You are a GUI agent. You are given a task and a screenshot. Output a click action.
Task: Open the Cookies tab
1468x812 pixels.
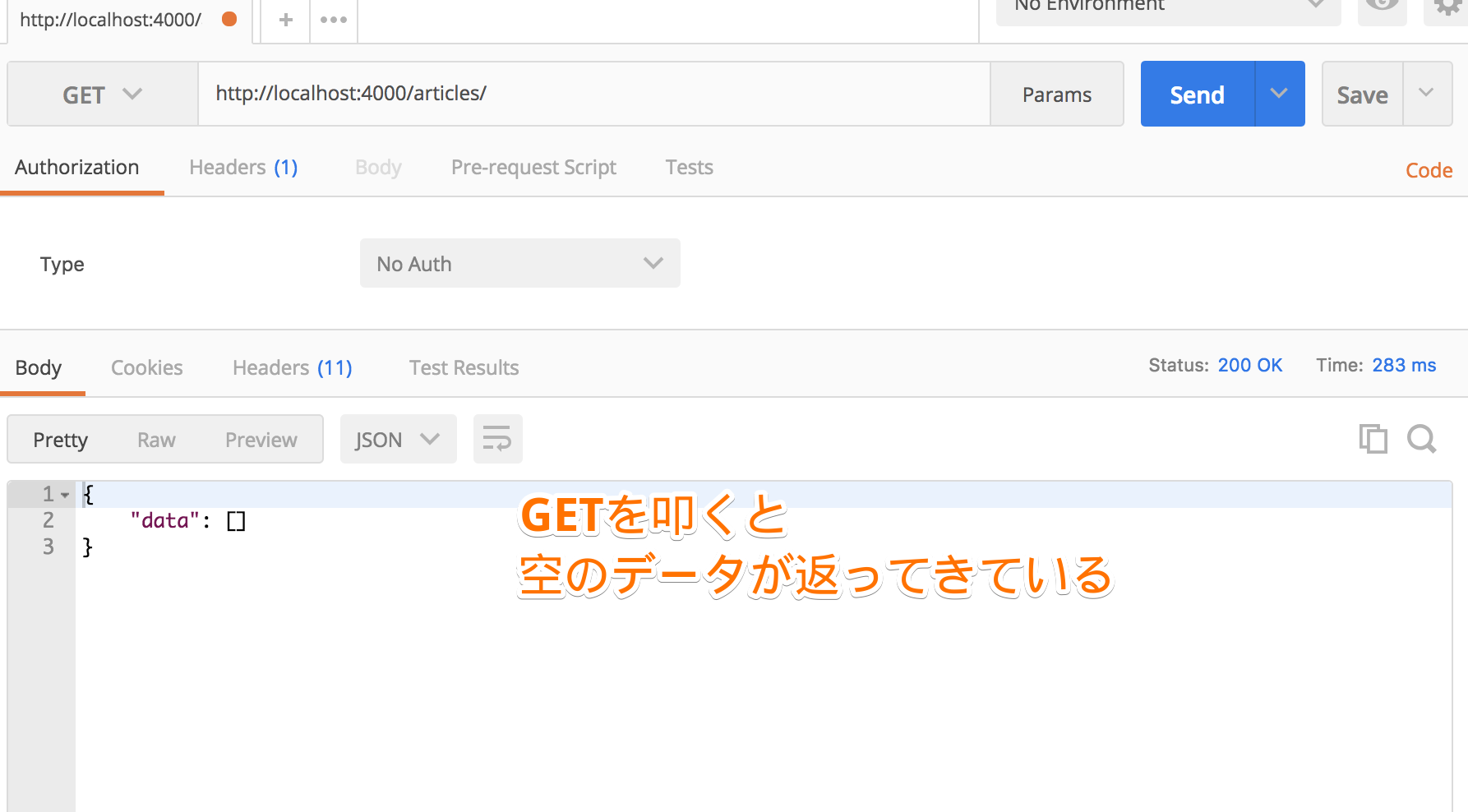coord(147,368)
